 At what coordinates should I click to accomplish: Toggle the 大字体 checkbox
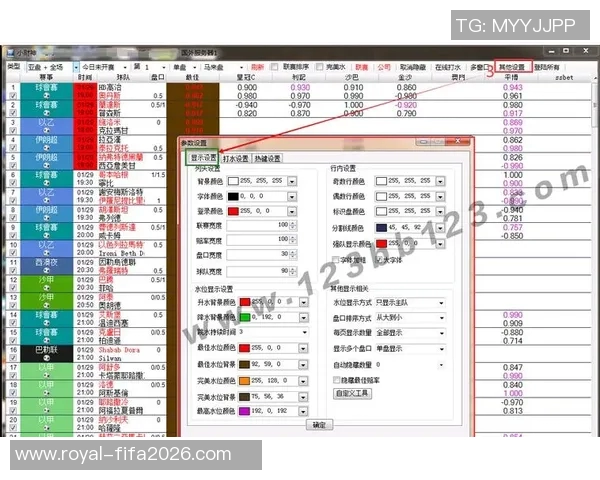tap(379, 260)
